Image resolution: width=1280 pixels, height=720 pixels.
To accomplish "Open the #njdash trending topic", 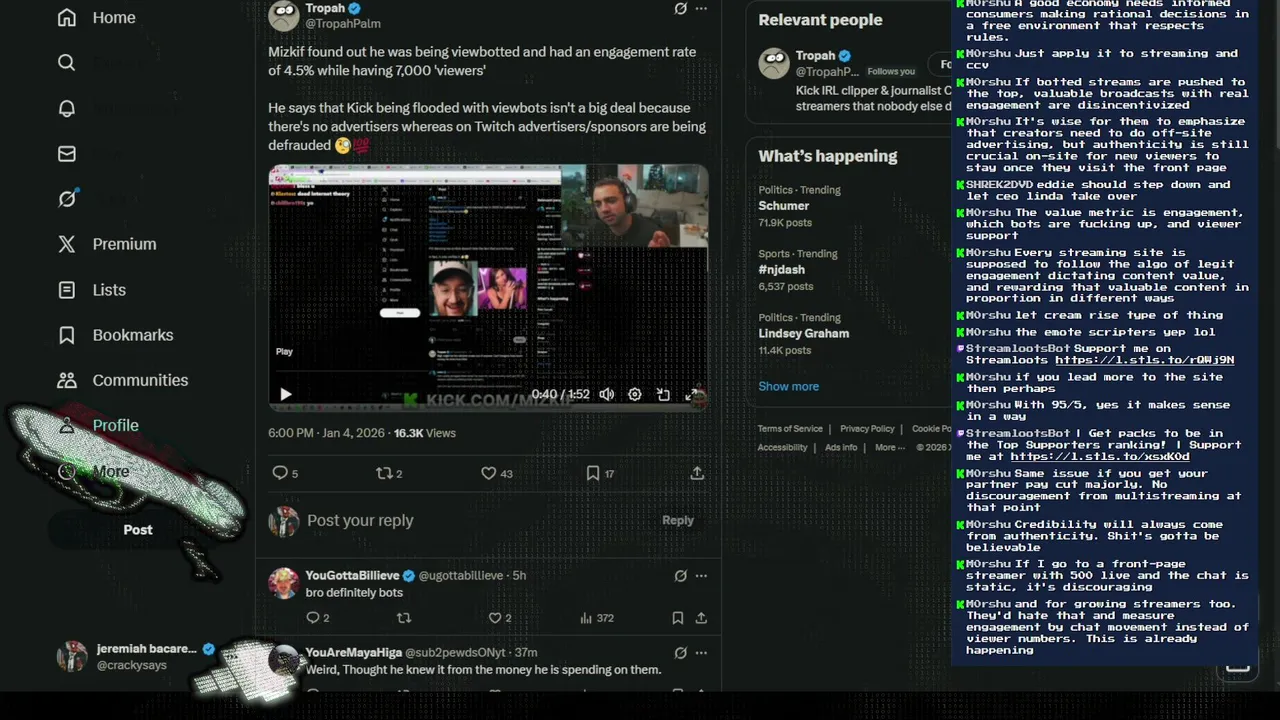I will (781, 270).
